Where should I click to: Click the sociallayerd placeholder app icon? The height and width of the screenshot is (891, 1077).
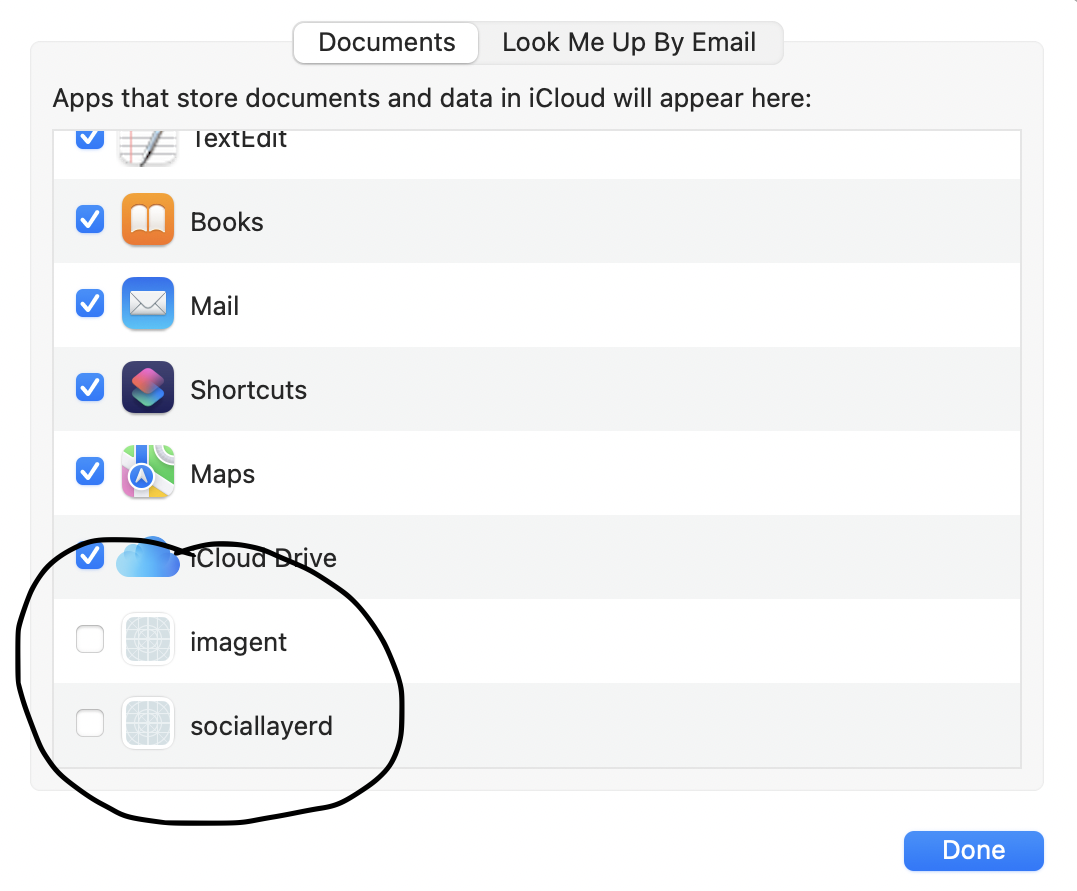pyautogui.click(x=148, y=723)
